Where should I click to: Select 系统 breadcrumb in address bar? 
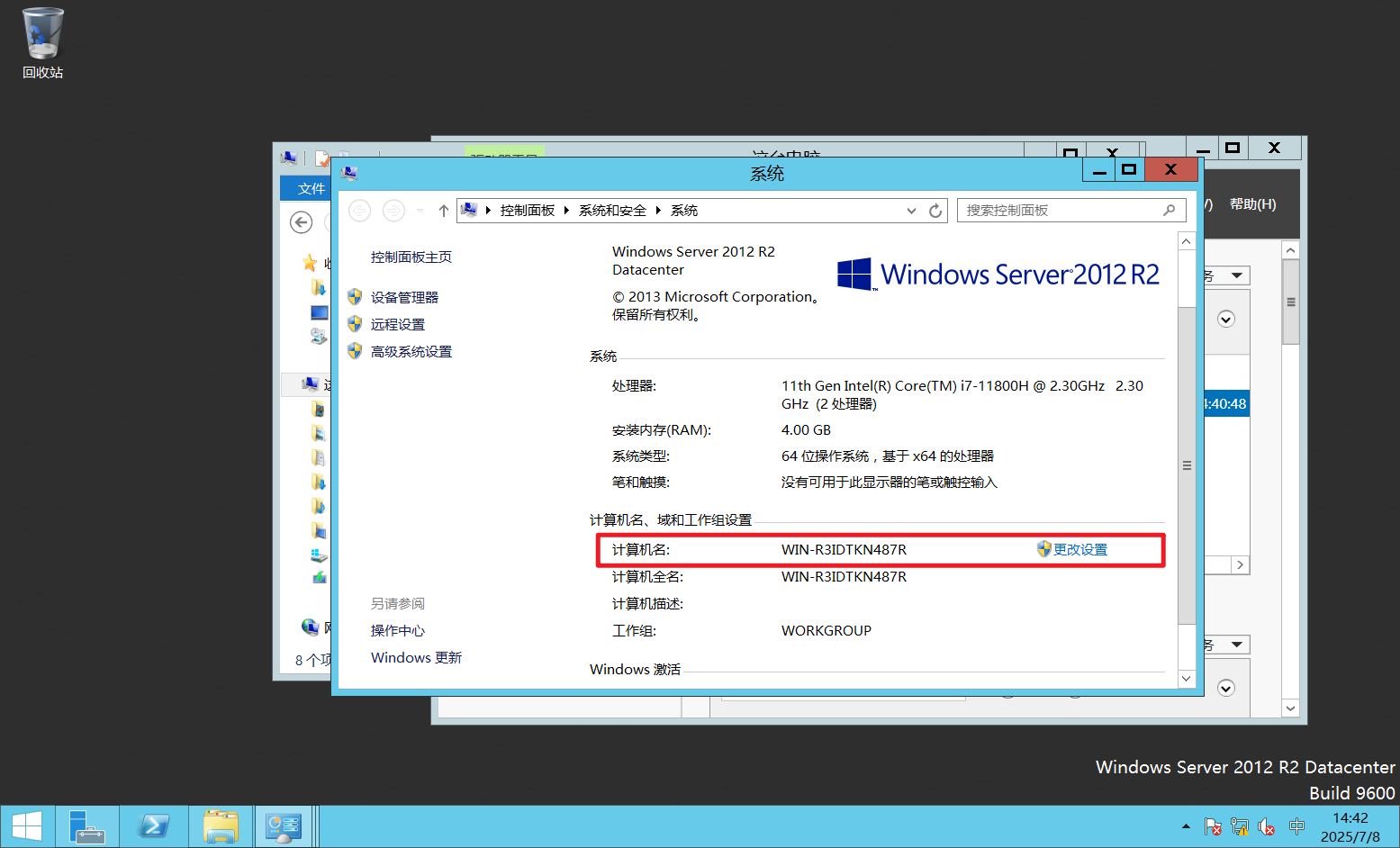click(x=684, y=211)
